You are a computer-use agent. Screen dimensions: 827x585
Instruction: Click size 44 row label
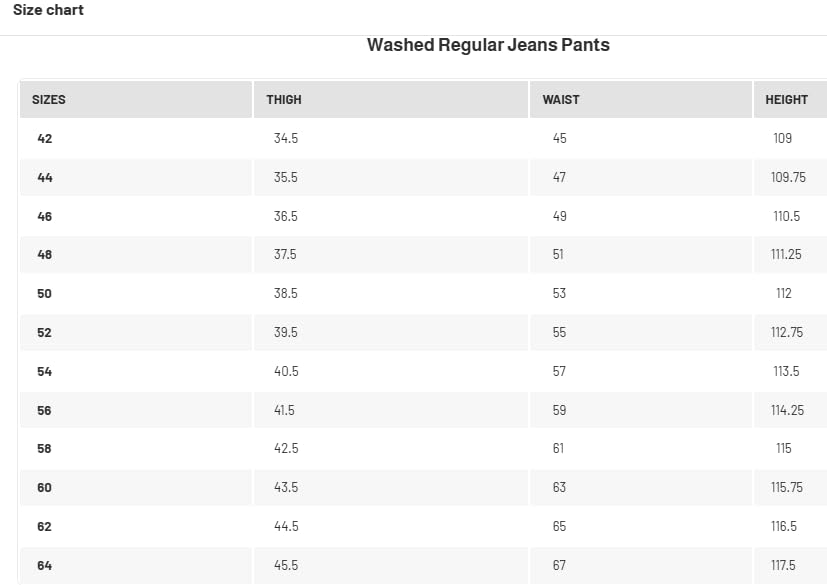(45, 177)
